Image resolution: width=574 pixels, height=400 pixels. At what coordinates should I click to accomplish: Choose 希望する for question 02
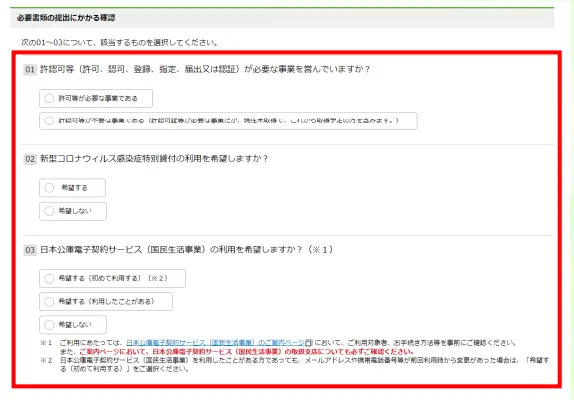72,188
